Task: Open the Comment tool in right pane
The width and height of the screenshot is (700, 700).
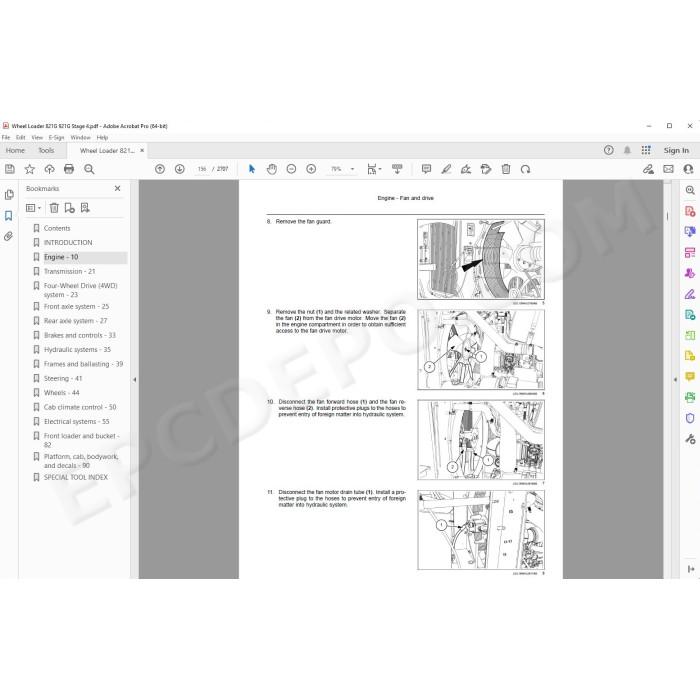Action: pos(690,377)
